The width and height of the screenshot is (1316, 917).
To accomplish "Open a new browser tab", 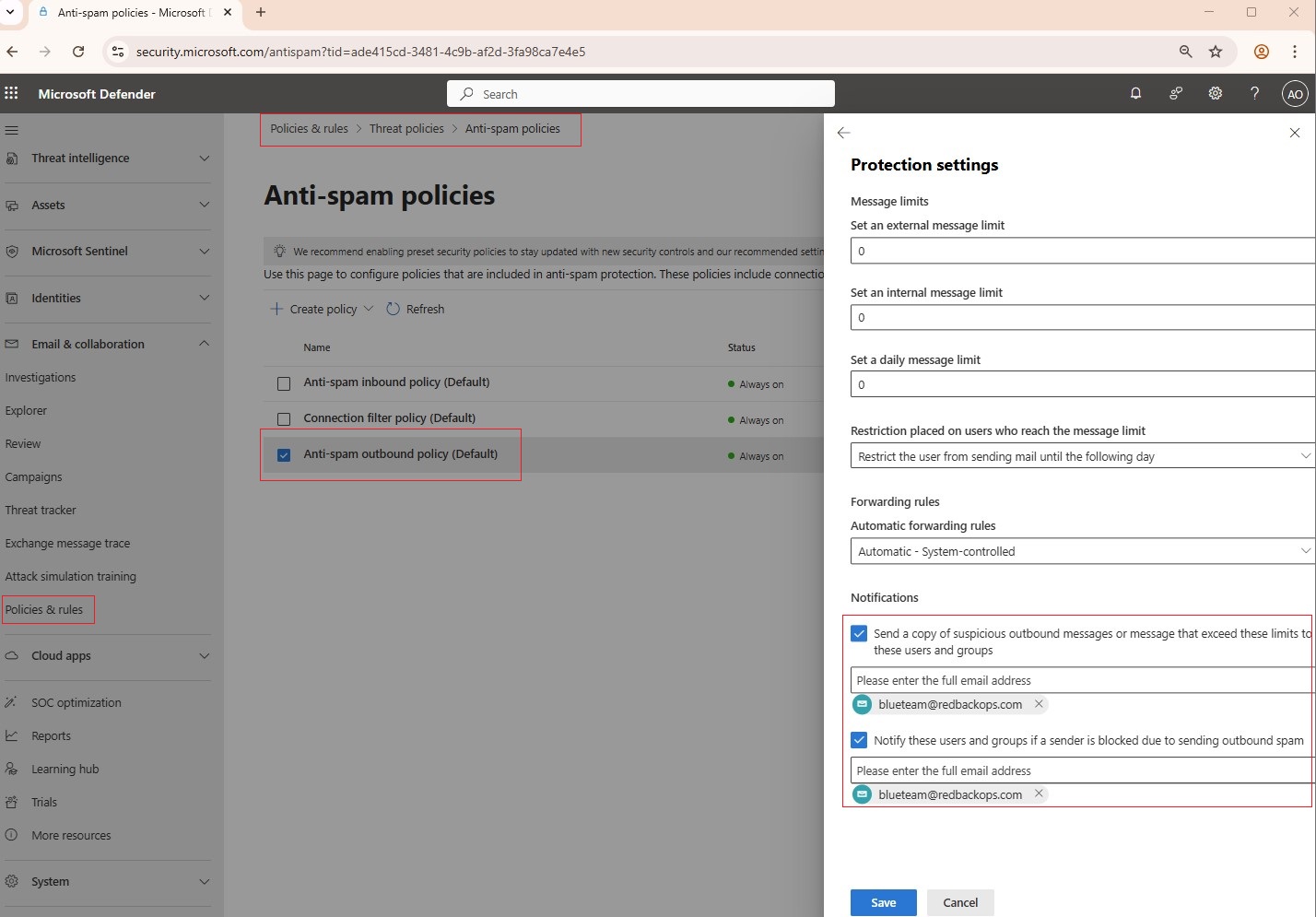I will pyautogui.click(x=261, y=13).
